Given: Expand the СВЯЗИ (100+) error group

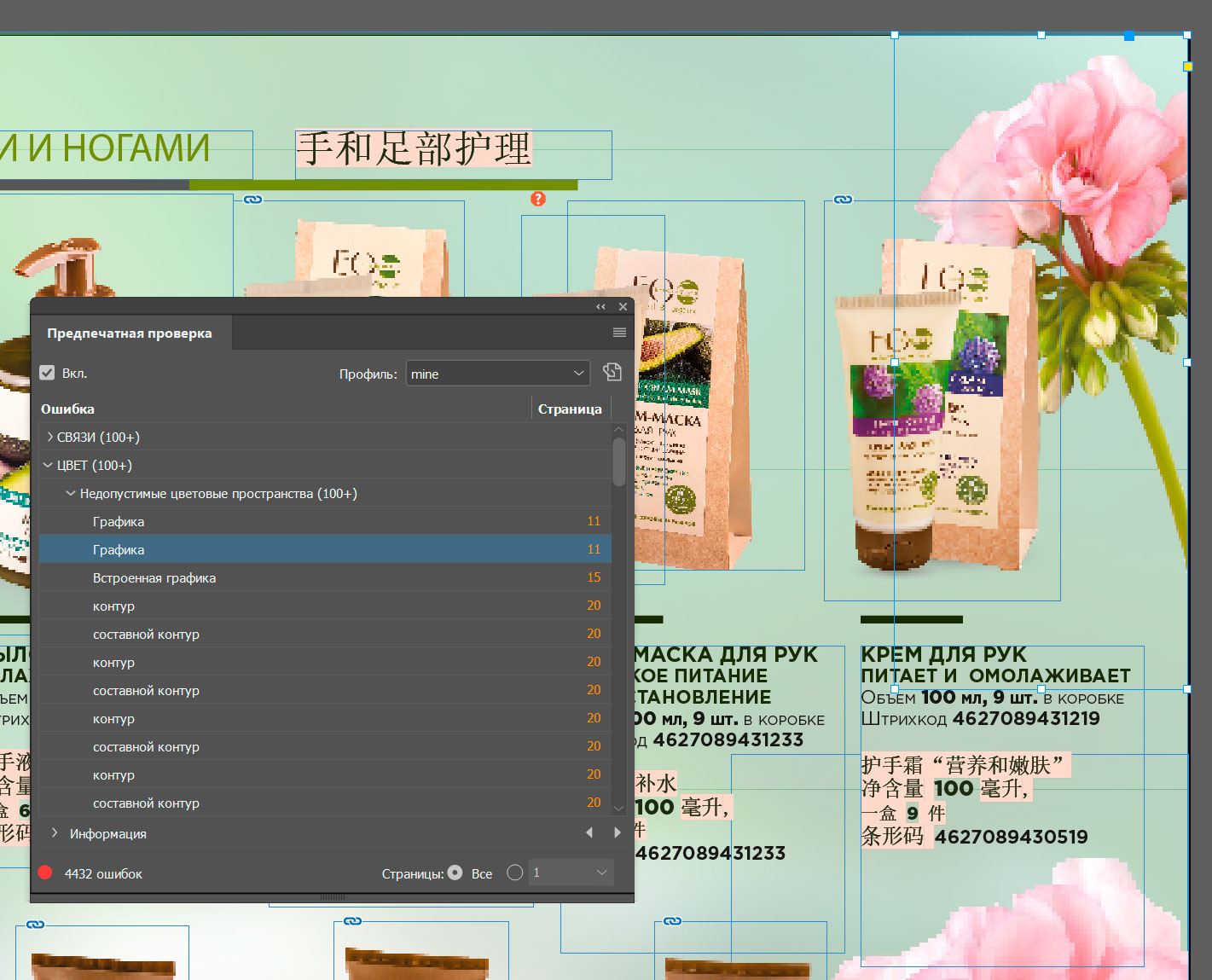Looking at the screenshot, I should (49, 437).
